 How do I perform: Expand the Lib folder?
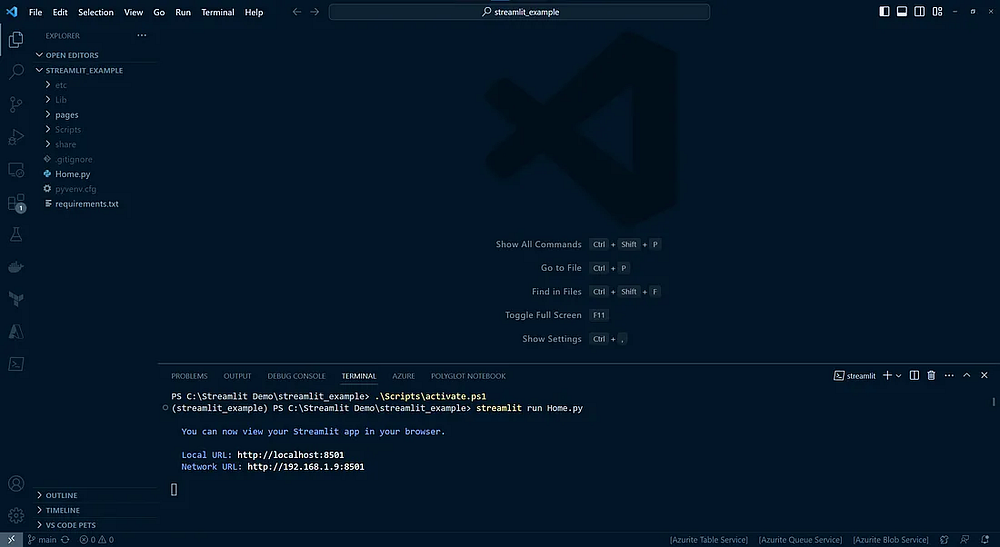click(x=95, y=99)
